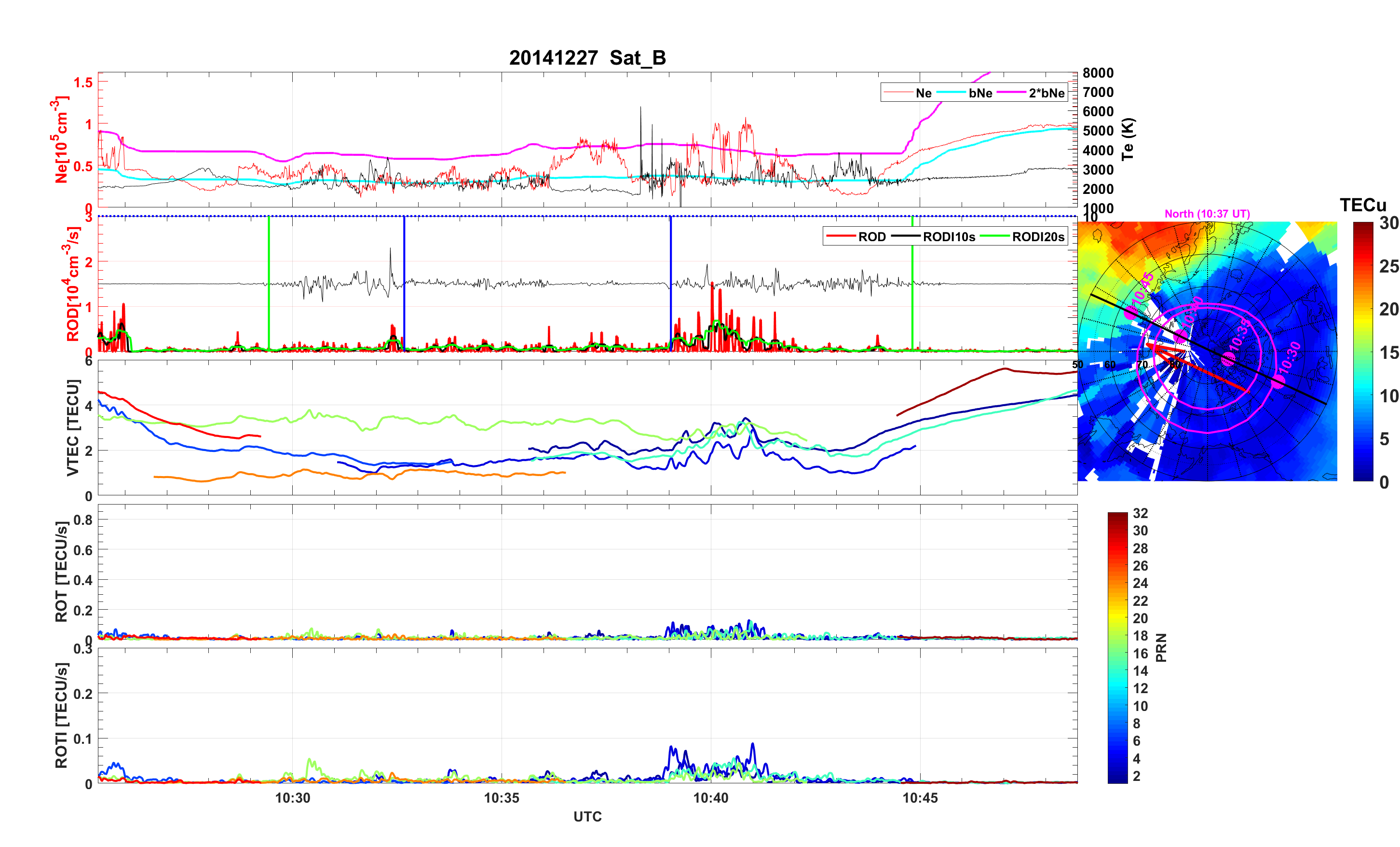Click the figure title 20141227 Sat_B

[x=587, y=58]
